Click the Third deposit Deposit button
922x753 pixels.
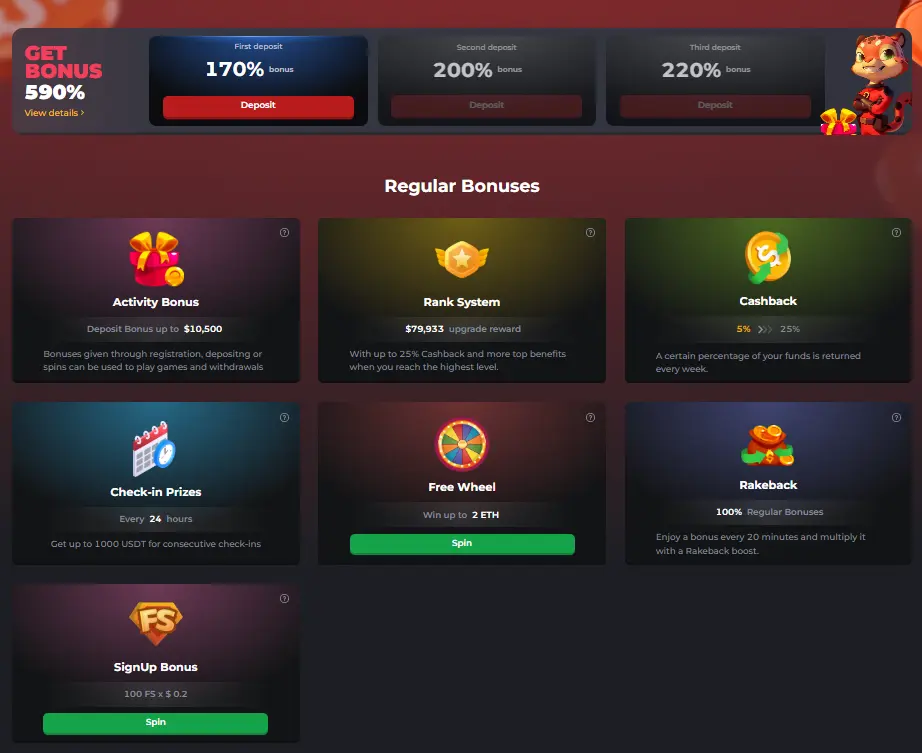point(715,107)
